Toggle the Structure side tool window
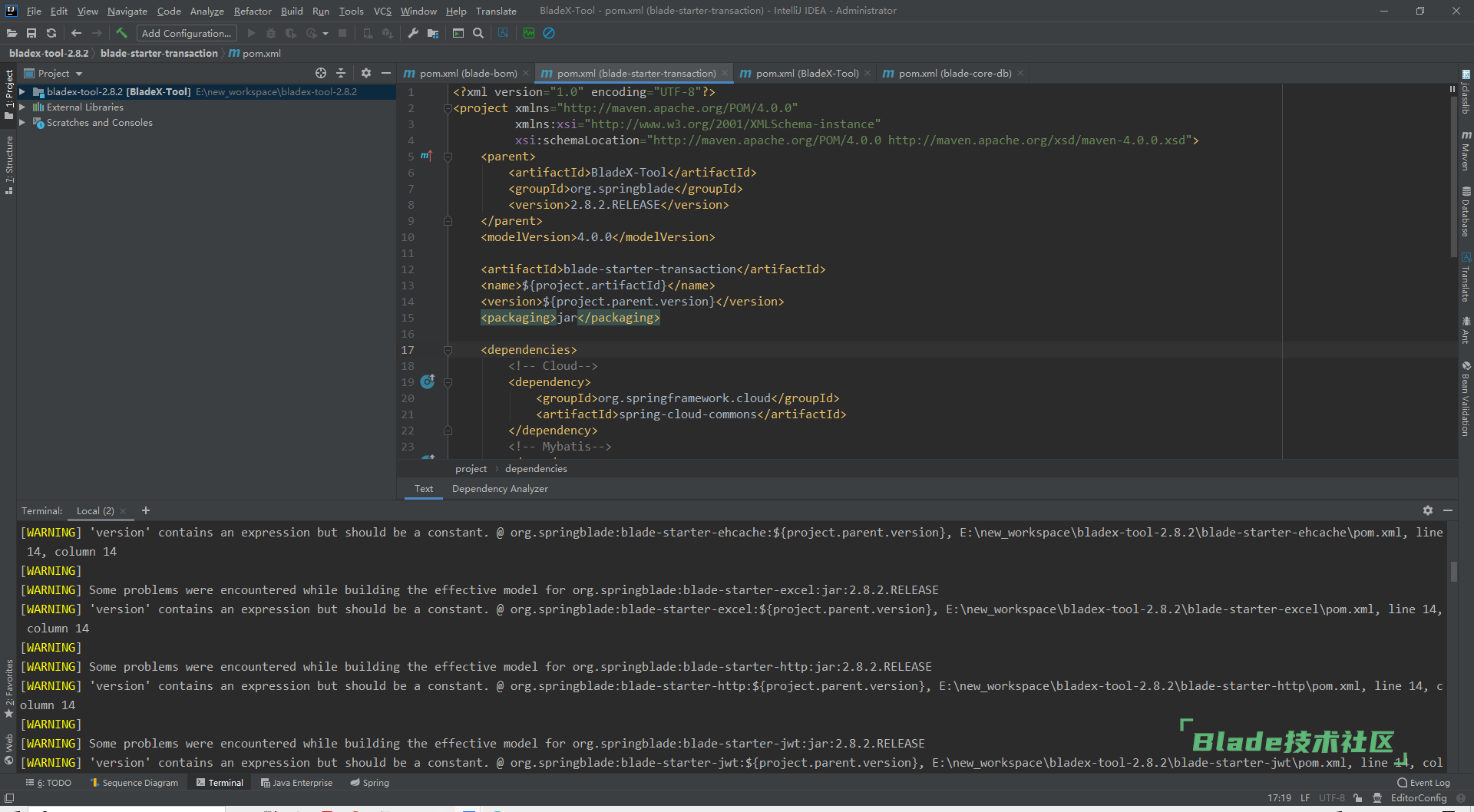This screenshot has width=1474, height=812. (x=9, y=165)
